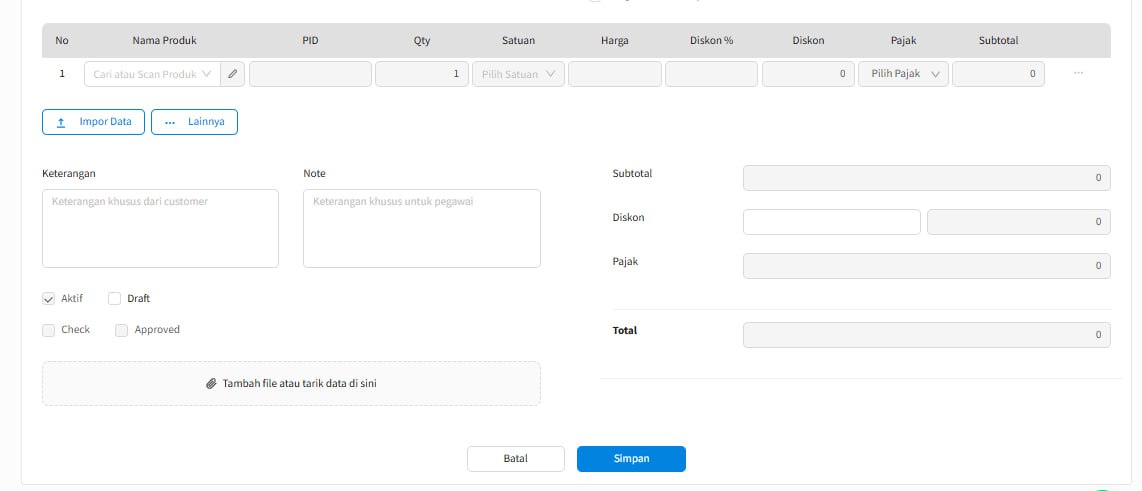This screenshot has height=491, width=1142.
Task: Open the row options three-dot icon
Action: click(1078, 74)
